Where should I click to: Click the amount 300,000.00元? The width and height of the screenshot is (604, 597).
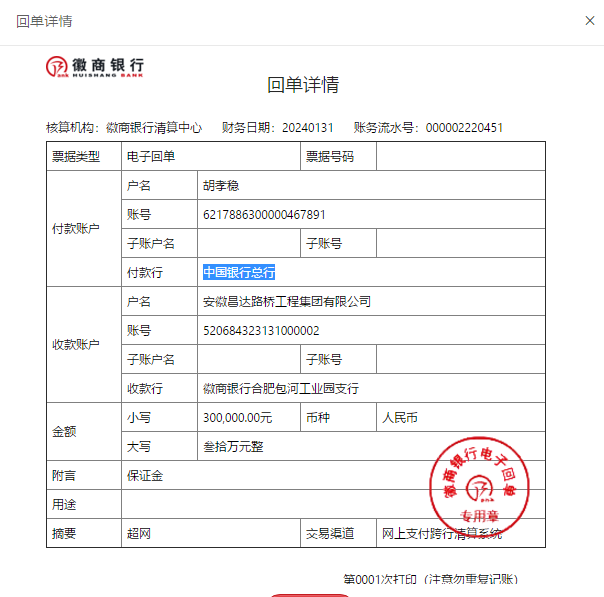click(x=237, y=418)
